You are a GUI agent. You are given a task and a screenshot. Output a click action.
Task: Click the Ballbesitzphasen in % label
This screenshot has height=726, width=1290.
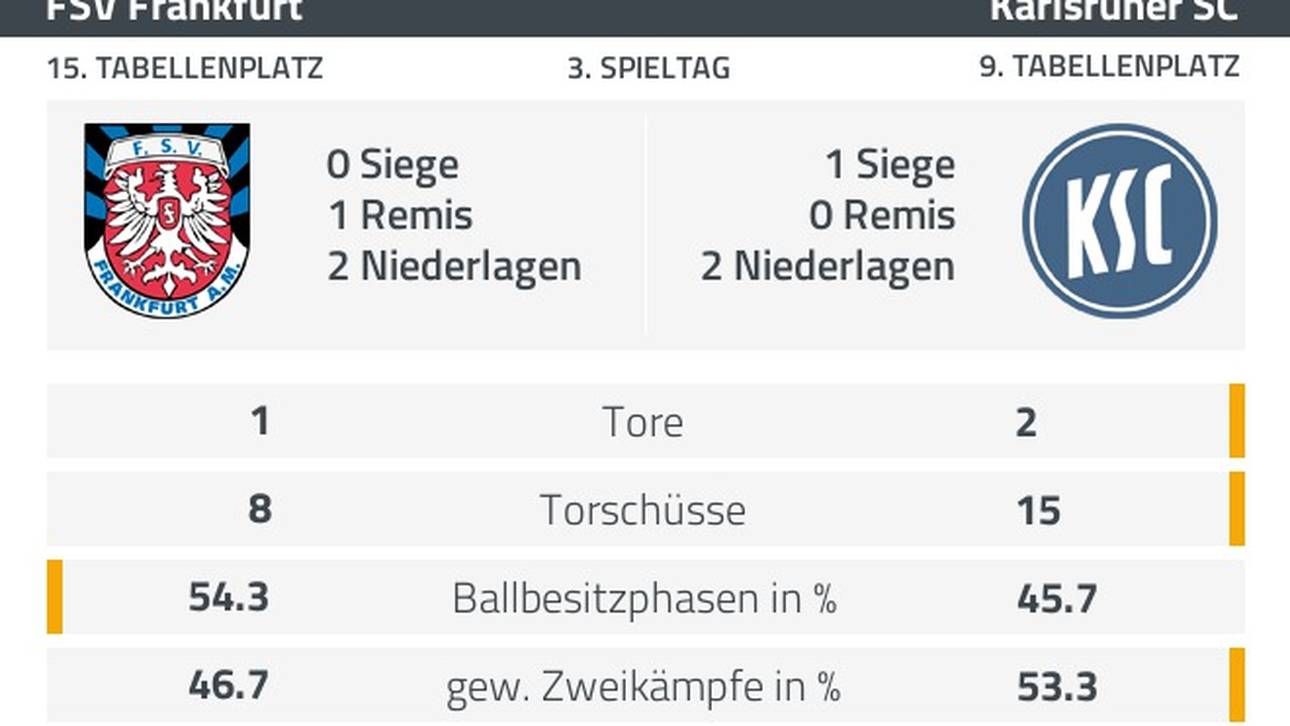(644, 598)
